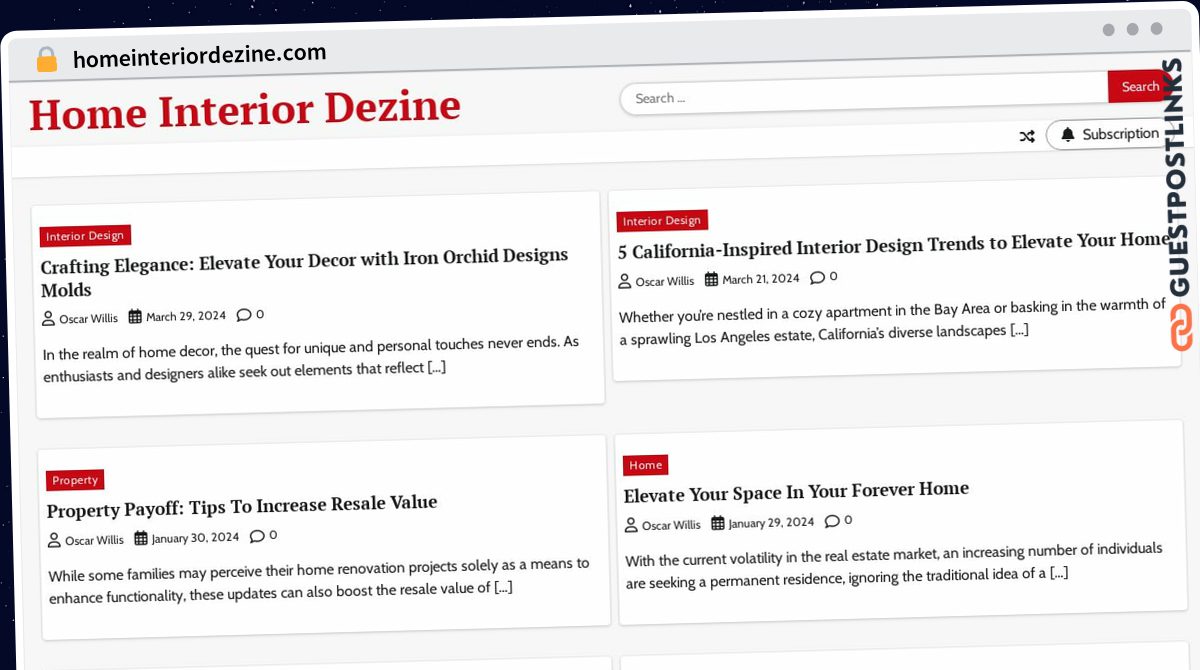The height and width of the screenshot is (670, 1200).
Task: Open the Interior Design tag on Crafting Elegance
Action: 85,236
